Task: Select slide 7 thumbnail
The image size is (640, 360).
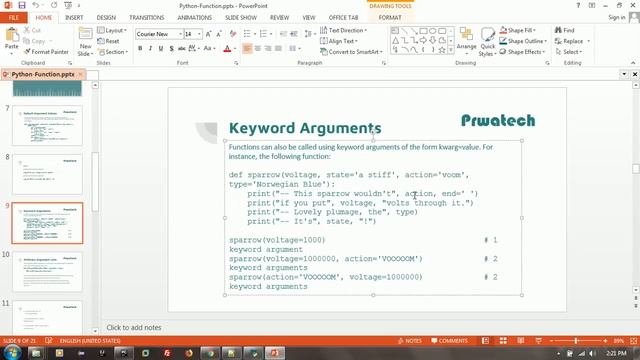Action: pyautogui.click(x=47, y=125)
